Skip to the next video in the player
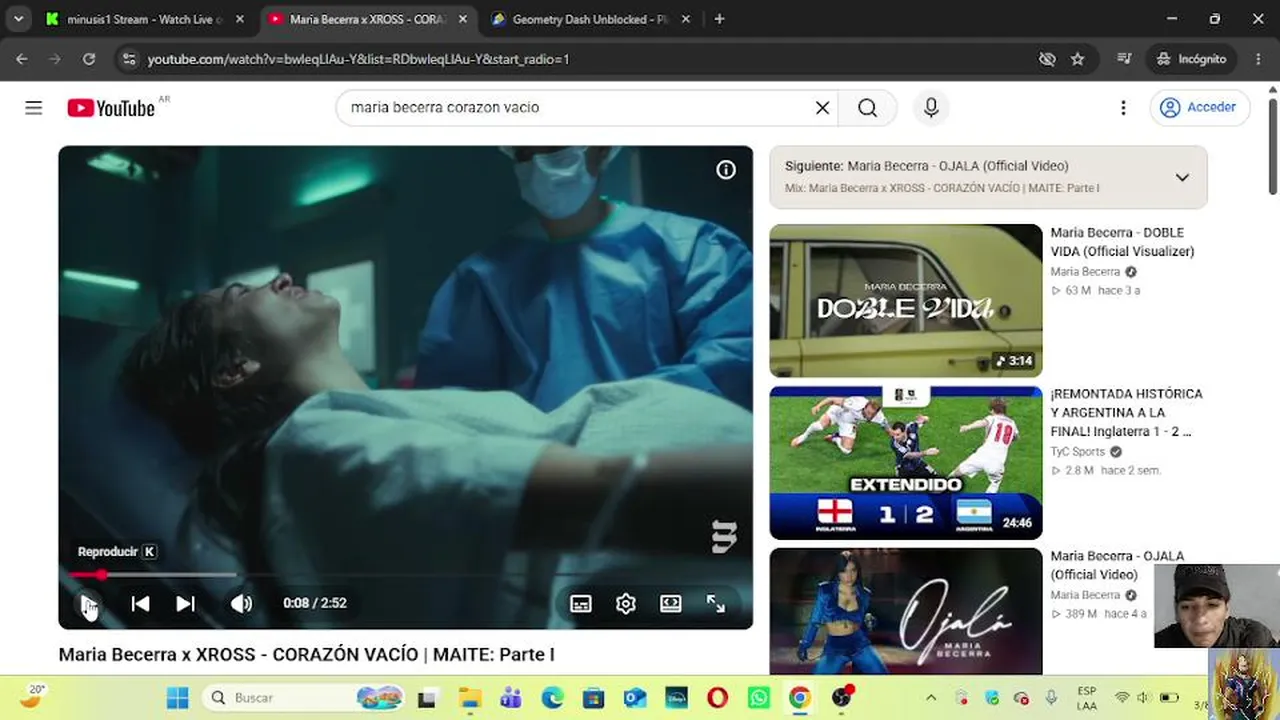 pos(185,603)
